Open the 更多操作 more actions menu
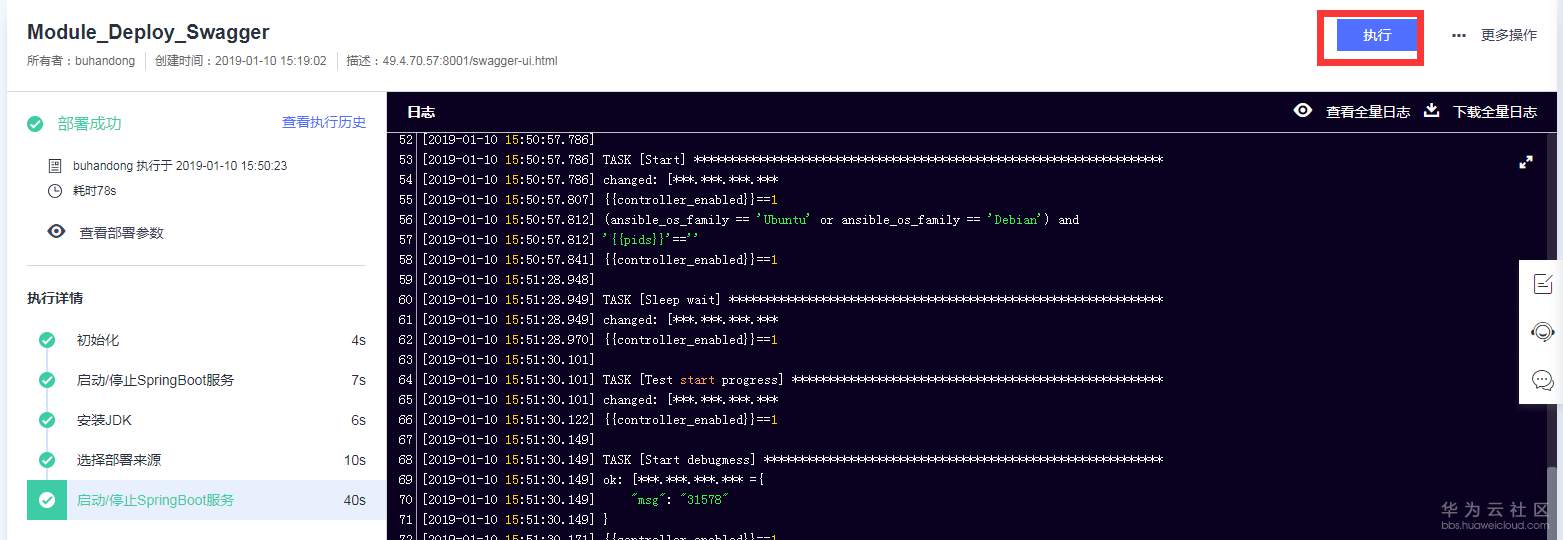 (1508, 35)
